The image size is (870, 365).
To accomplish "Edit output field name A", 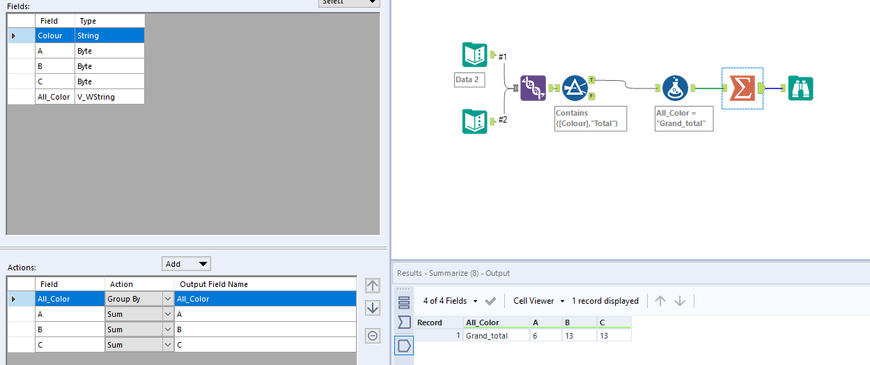I will click(x=265, y=314).
